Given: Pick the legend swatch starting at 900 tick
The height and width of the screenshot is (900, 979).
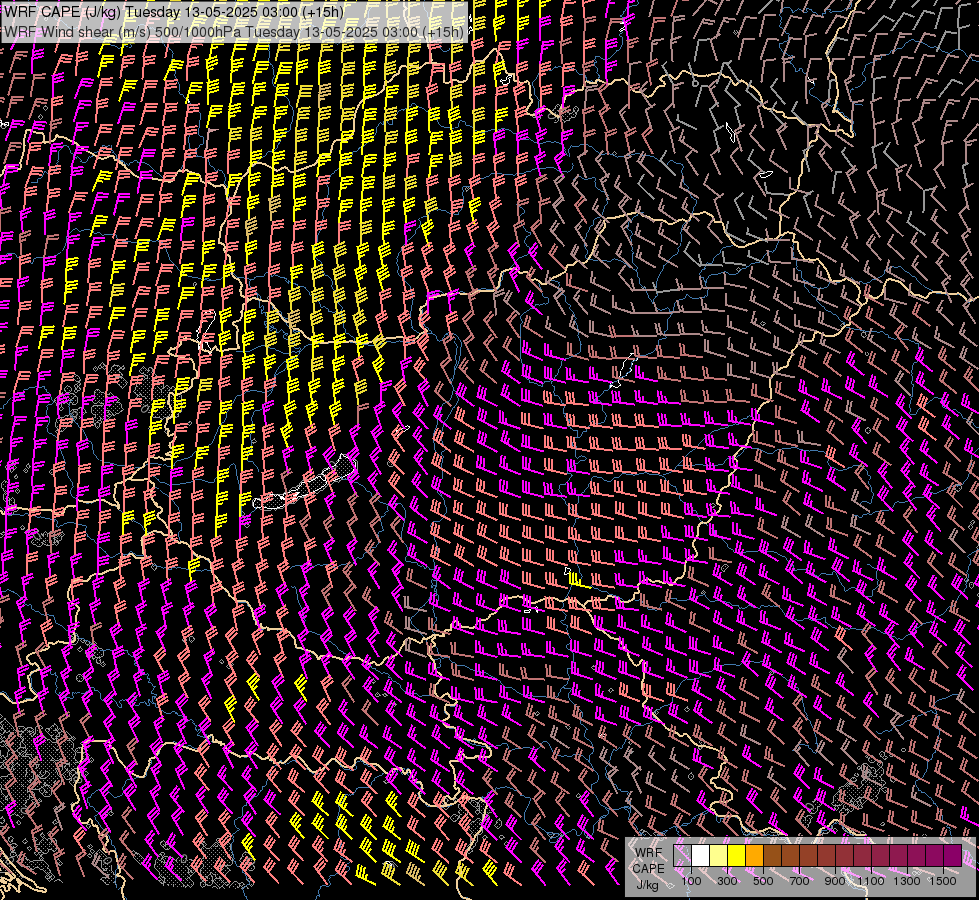Looking at the screenshot, I should click(x=844, y=856).
